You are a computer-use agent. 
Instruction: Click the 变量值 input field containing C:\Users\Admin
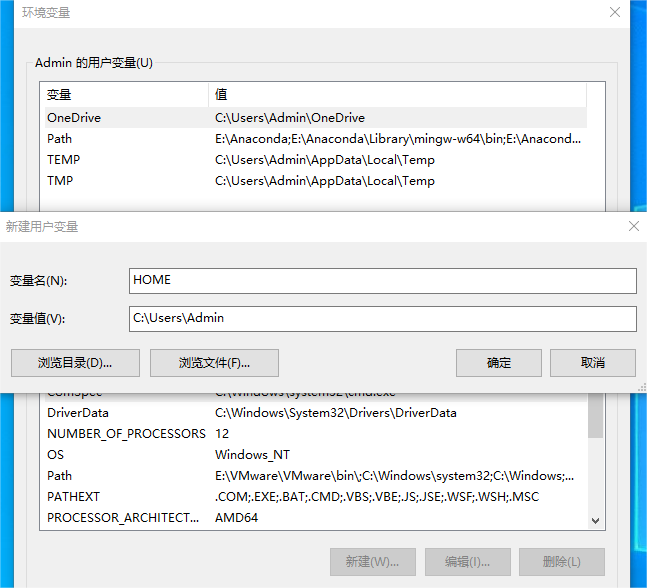(382, 318)
